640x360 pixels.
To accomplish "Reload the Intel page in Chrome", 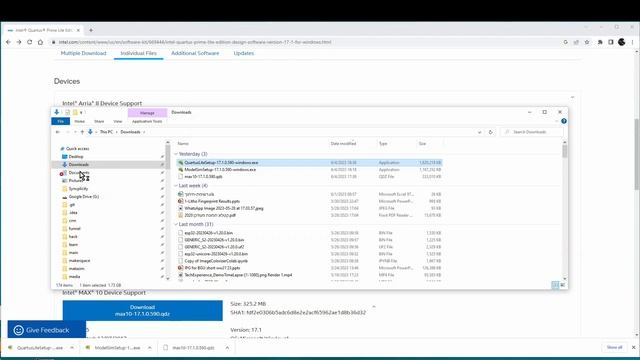I will coord(29,42).
